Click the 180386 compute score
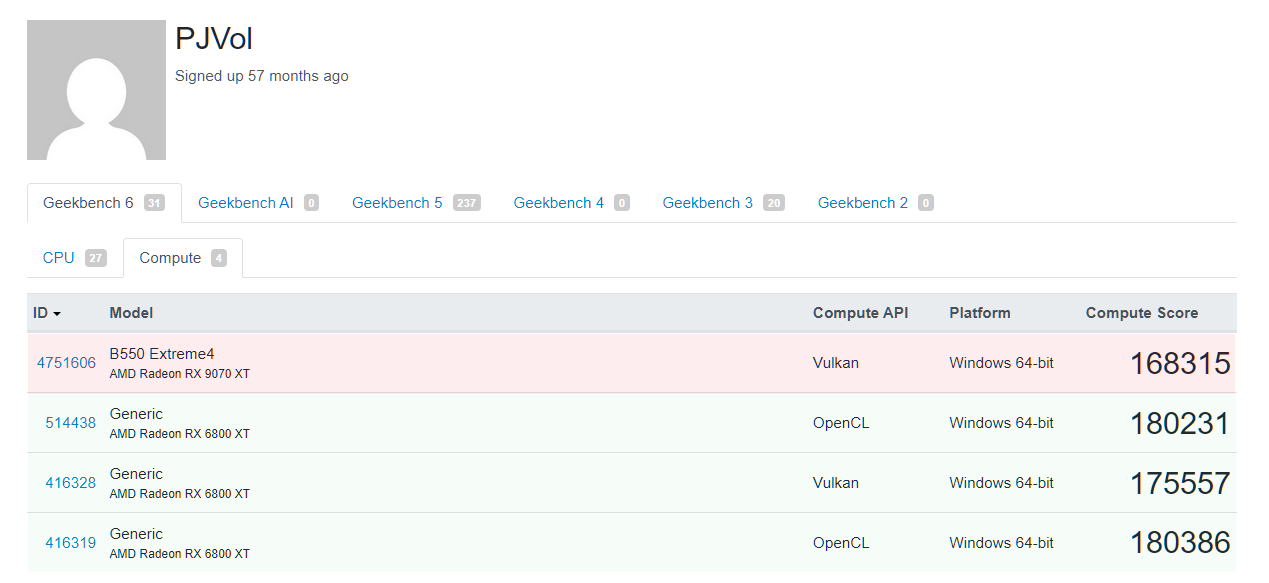1269x583 pixels. 1180,543
